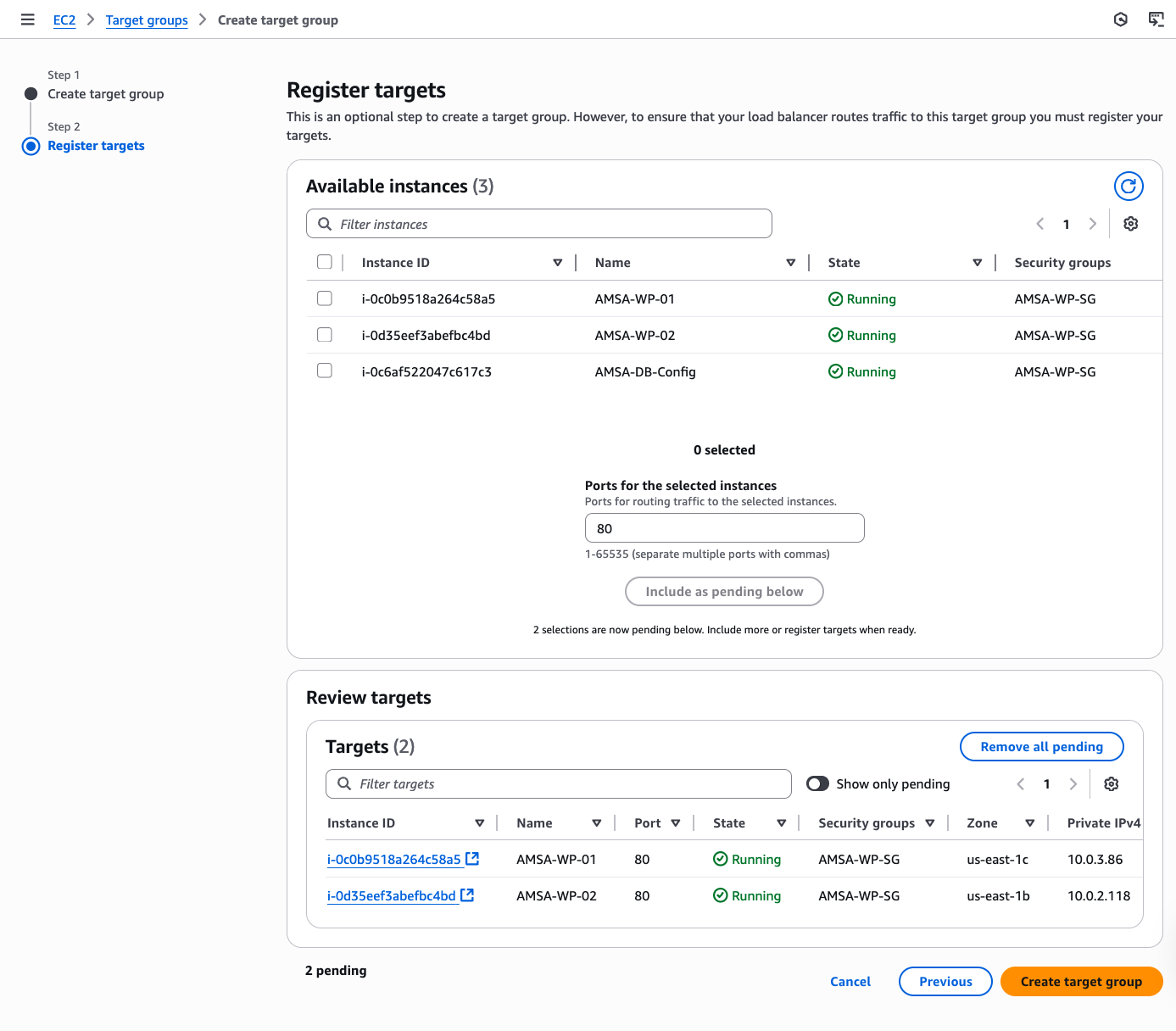Open the hamburger navigation menu
The width and height of the screenshot is (1176, 1031).
[28, 20]
